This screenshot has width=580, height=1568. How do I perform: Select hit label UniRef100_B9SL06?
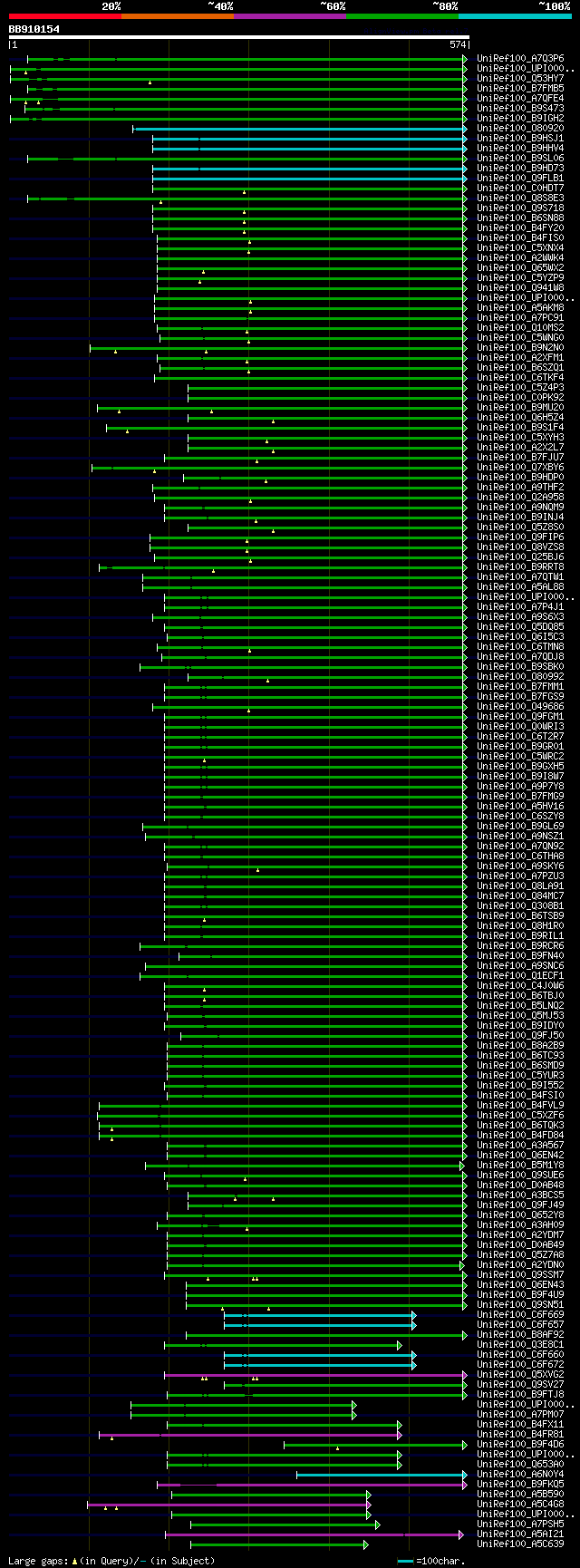tap(520, 158)
